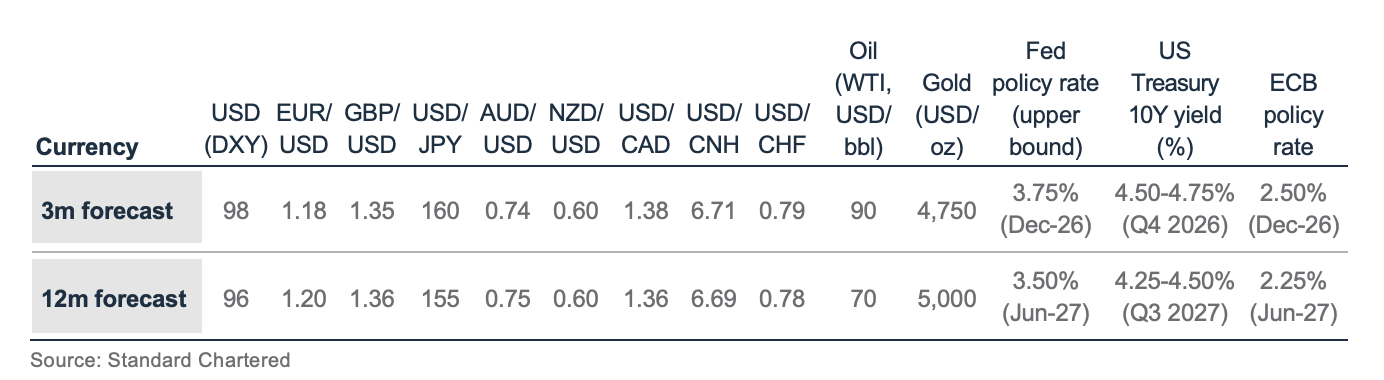The height and width of the screenshot is (380, 1384).
Task: Click the Oil (WTI, USD/bbl) header
Action: point(862,98)
